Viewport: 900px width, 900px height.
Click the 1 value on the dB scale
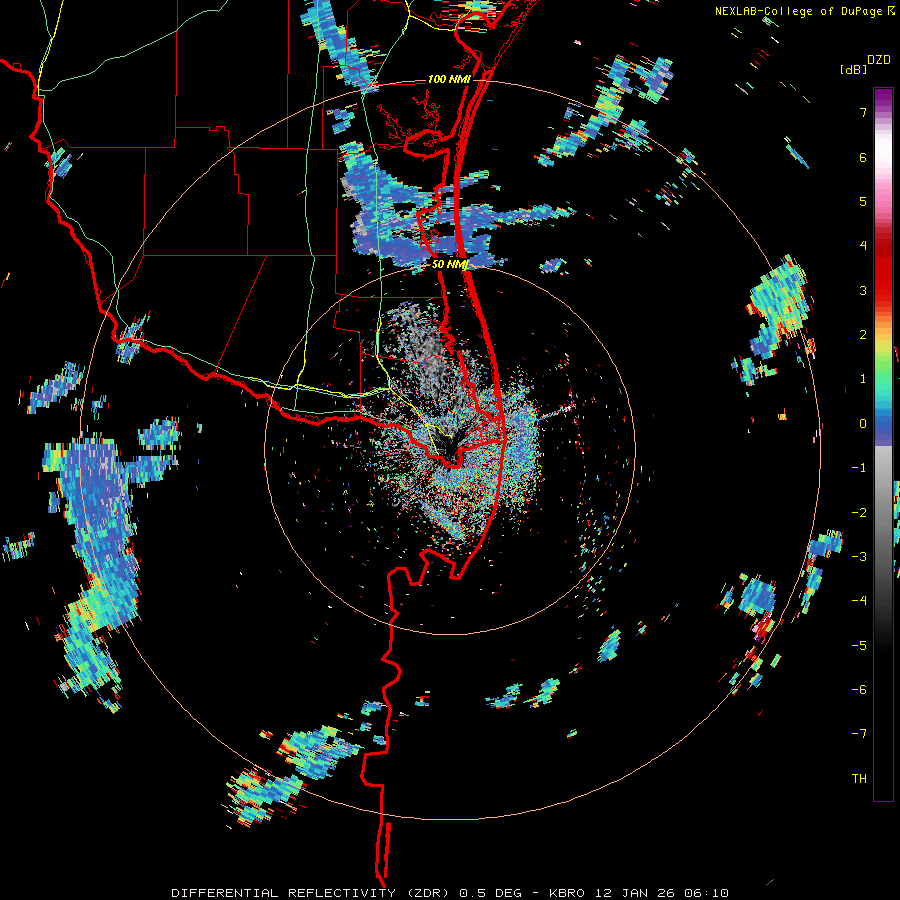tap(863, 378)
